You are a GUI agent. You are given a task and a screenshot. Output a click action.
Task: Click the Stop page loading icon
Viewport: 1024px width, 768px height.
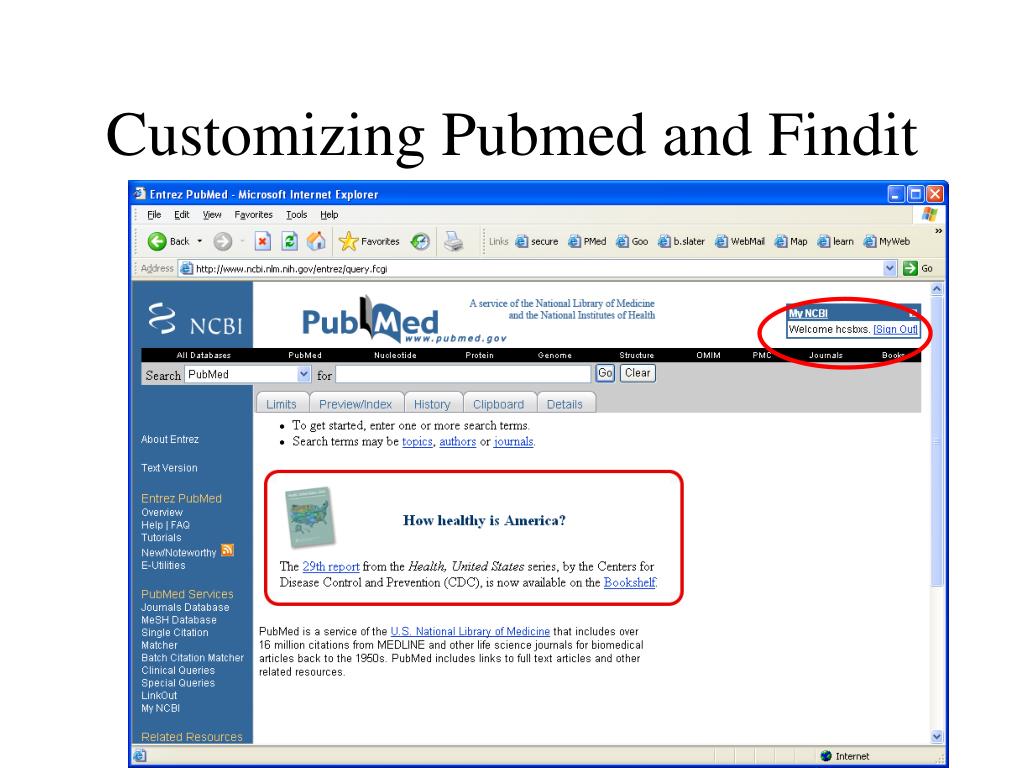coord(263,242)
